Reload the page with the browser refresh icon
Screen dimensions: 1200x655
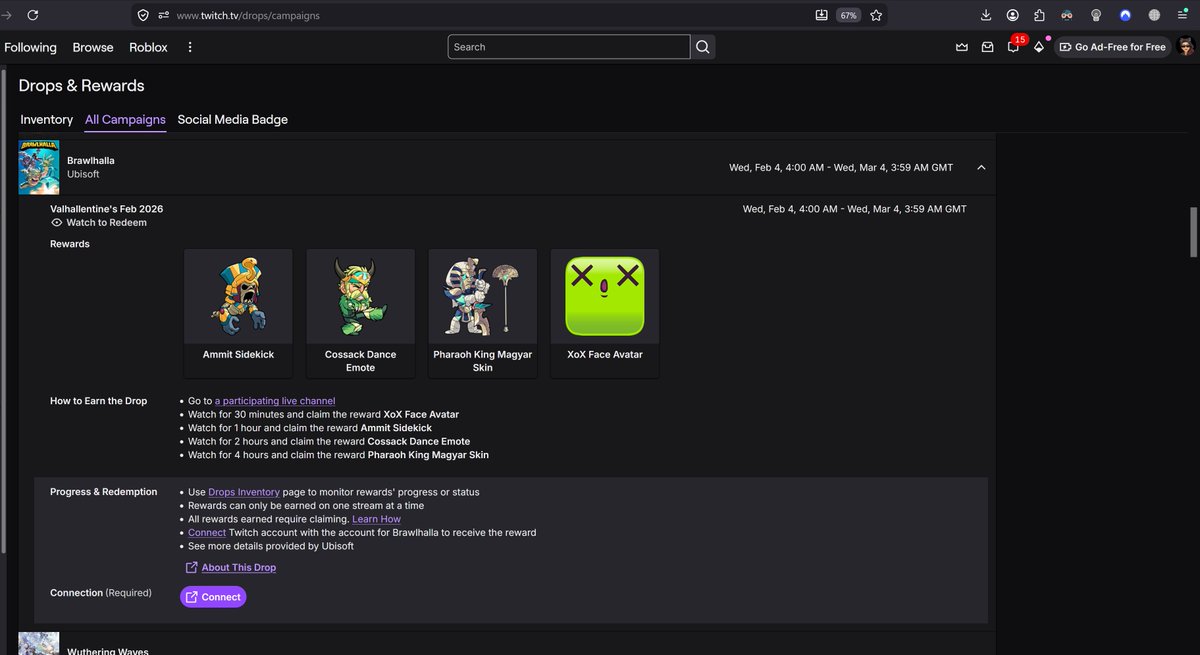click(33, 15)
